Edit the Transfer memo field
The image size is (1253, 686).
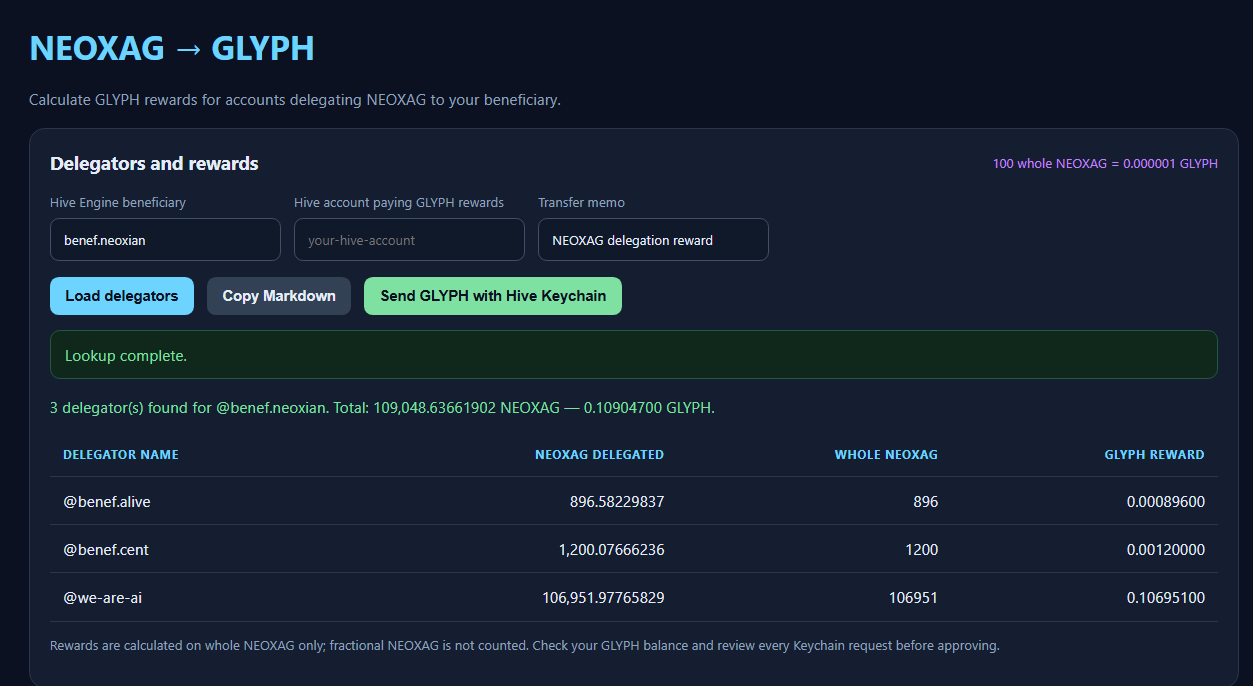click(653, 240)
